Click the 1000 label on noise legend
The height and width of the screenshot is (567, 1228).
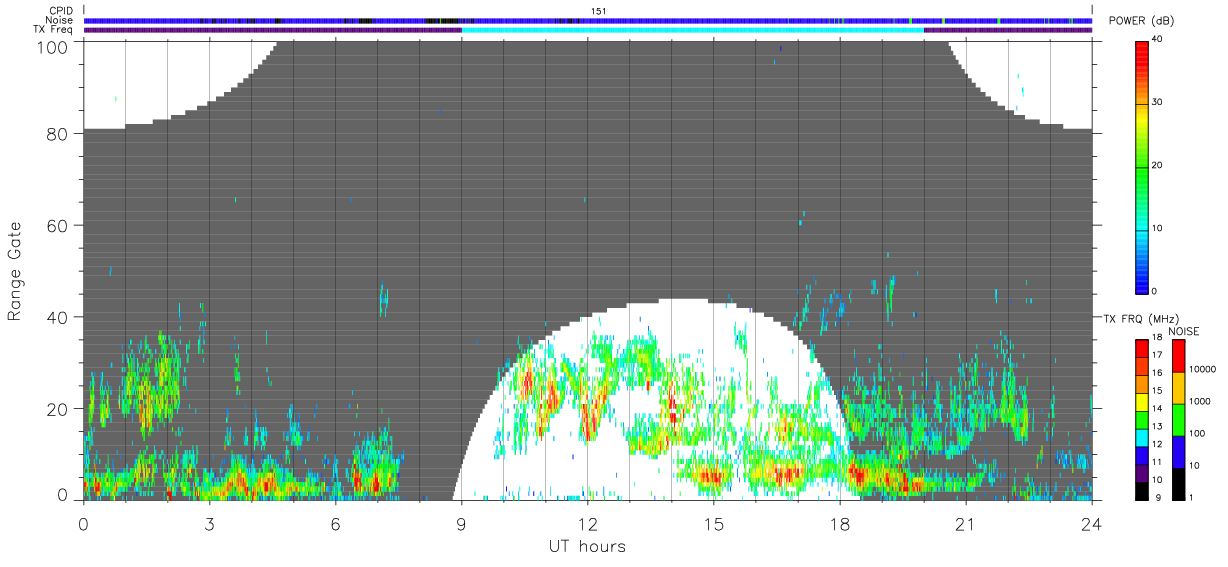pos(1201,401)
